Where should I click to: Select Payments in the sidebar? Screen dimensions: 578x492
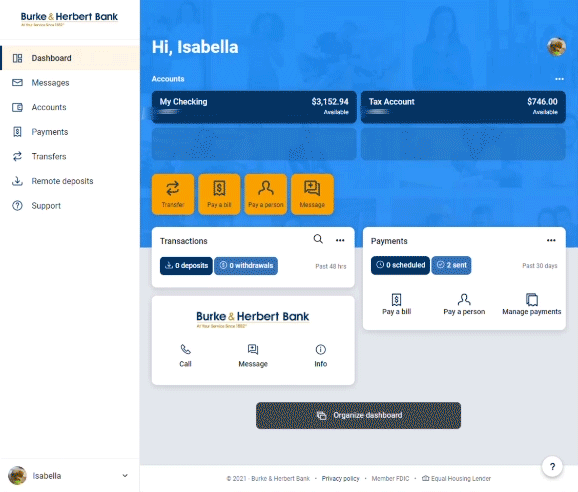[70, 132]
